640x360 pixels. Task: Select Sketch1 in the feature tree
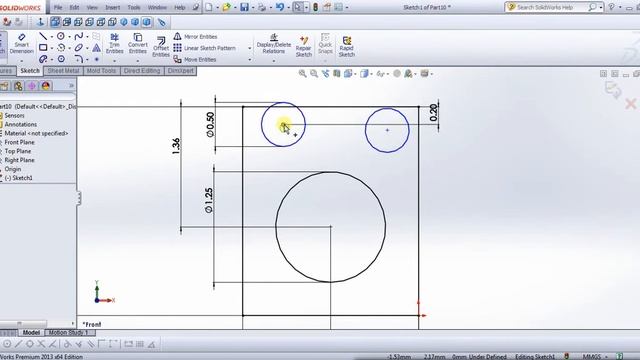[18, 178]
